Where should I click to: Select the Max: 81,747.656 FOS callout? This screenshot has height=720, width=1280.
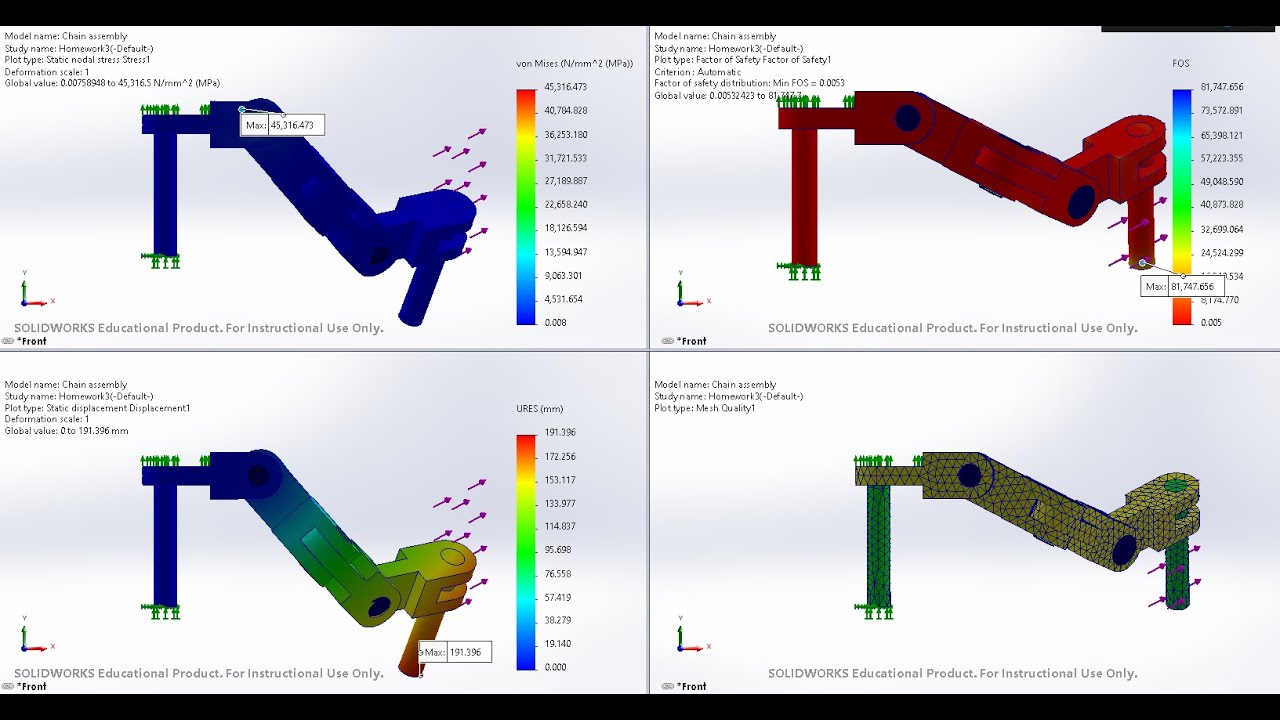click(x=1182, y=286)
